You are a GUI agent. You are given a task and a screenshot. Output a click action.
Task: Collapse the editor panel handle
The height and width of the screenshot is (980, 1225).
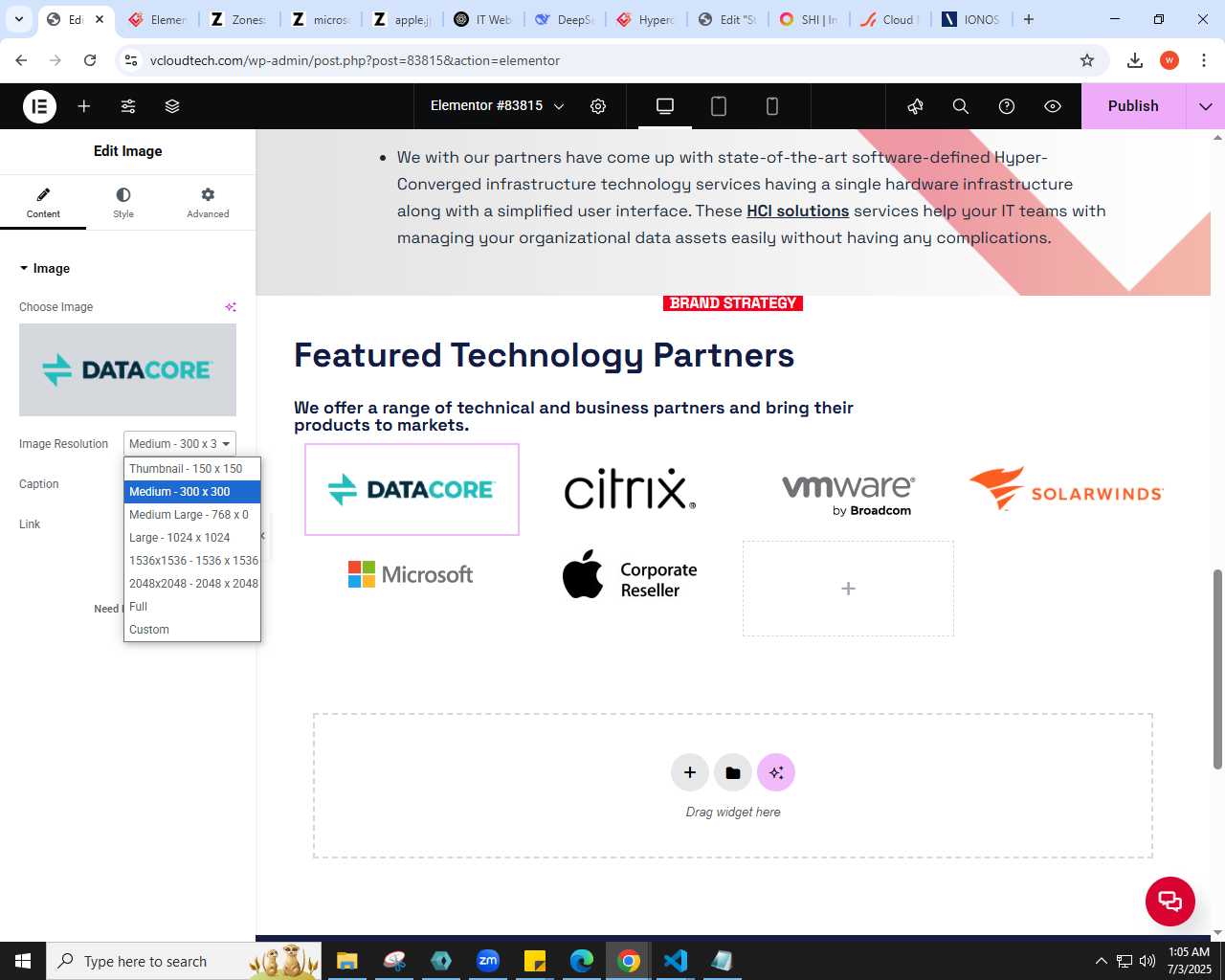tap(262, 536)
